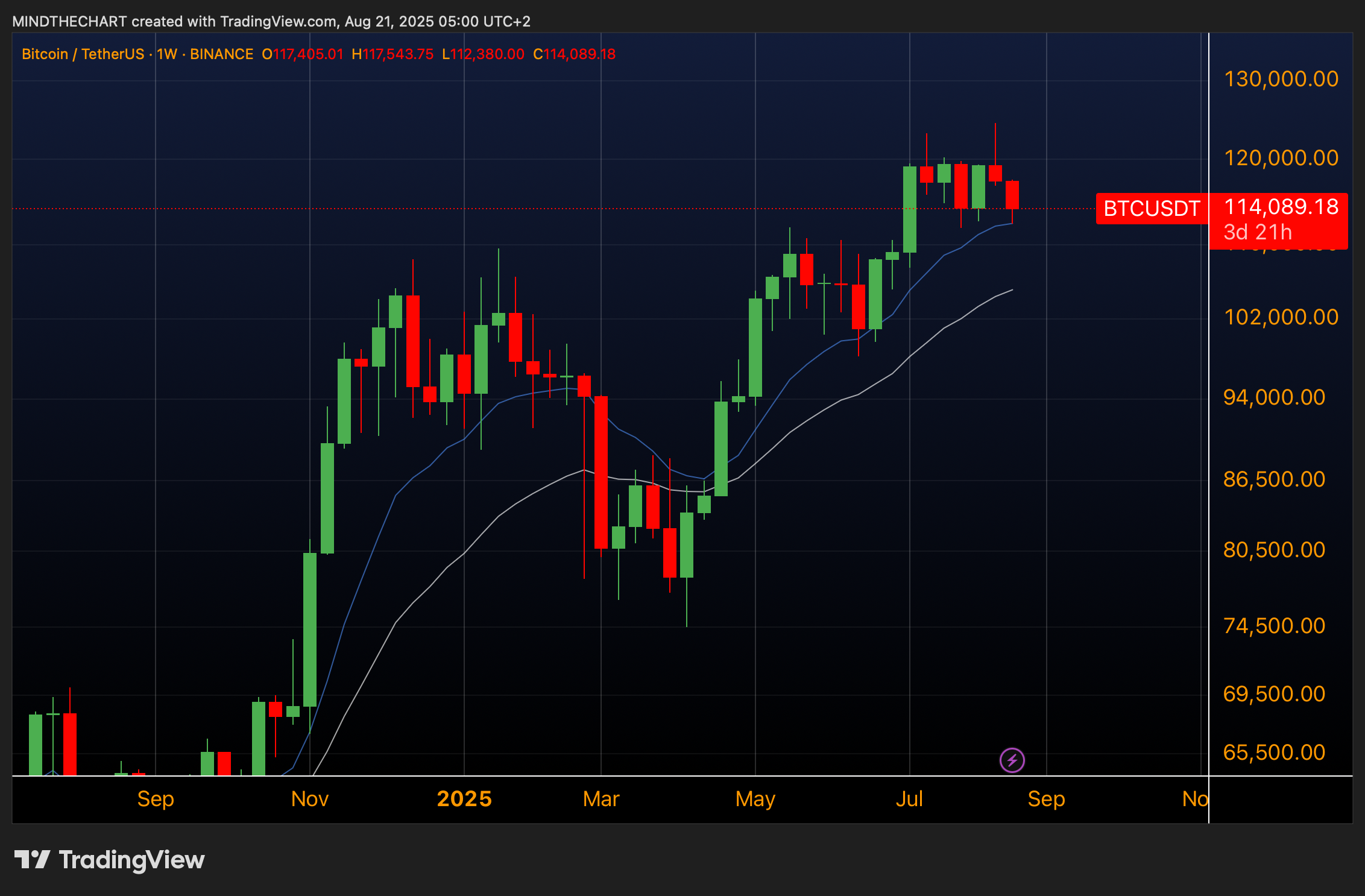Click the 65,500.00 price axis label
The image size is (1365, 896).
1274,752
